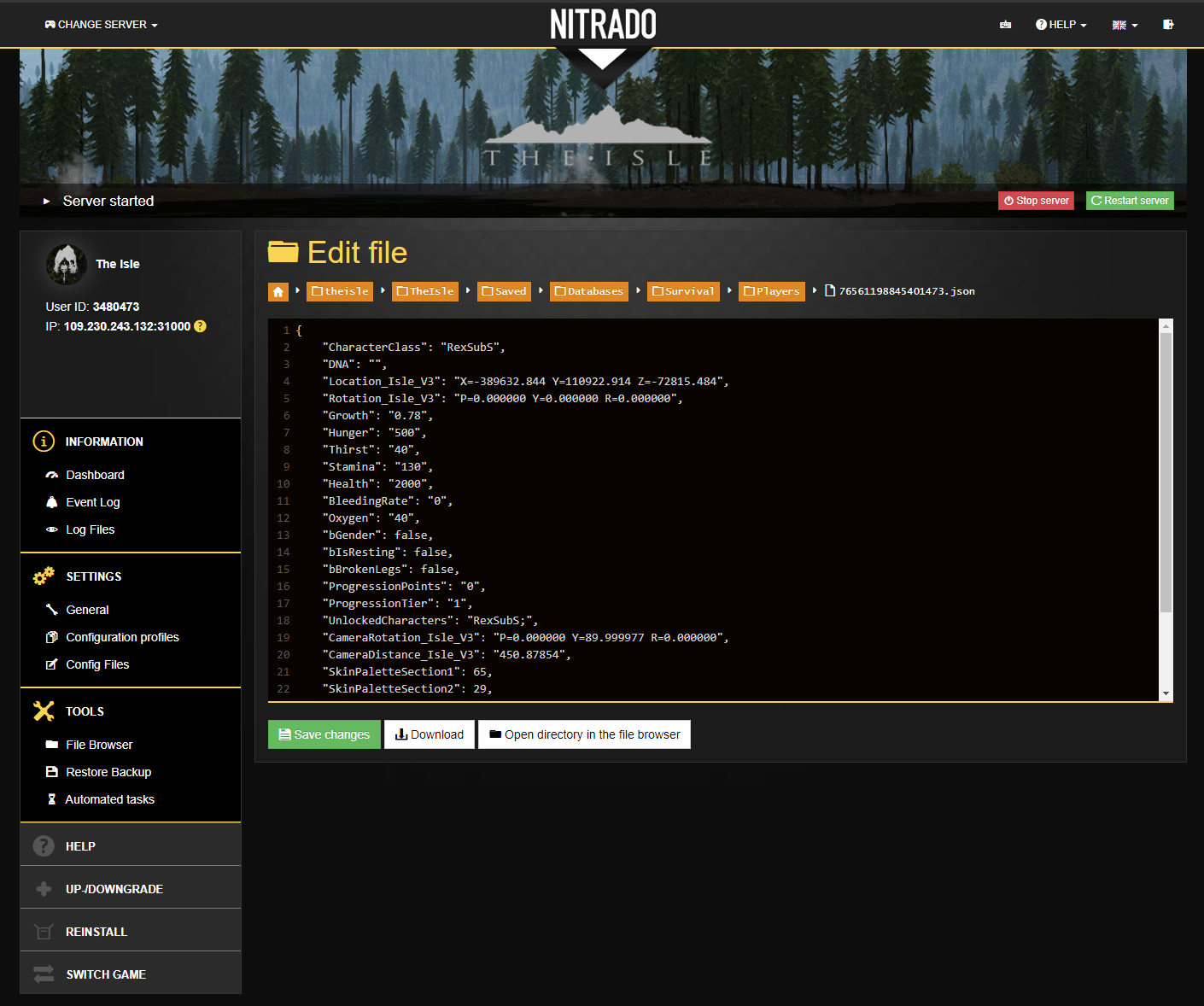This screenshot has height=1006, width=1204.
Task: Open the HELP section
Action: [131, 845]
